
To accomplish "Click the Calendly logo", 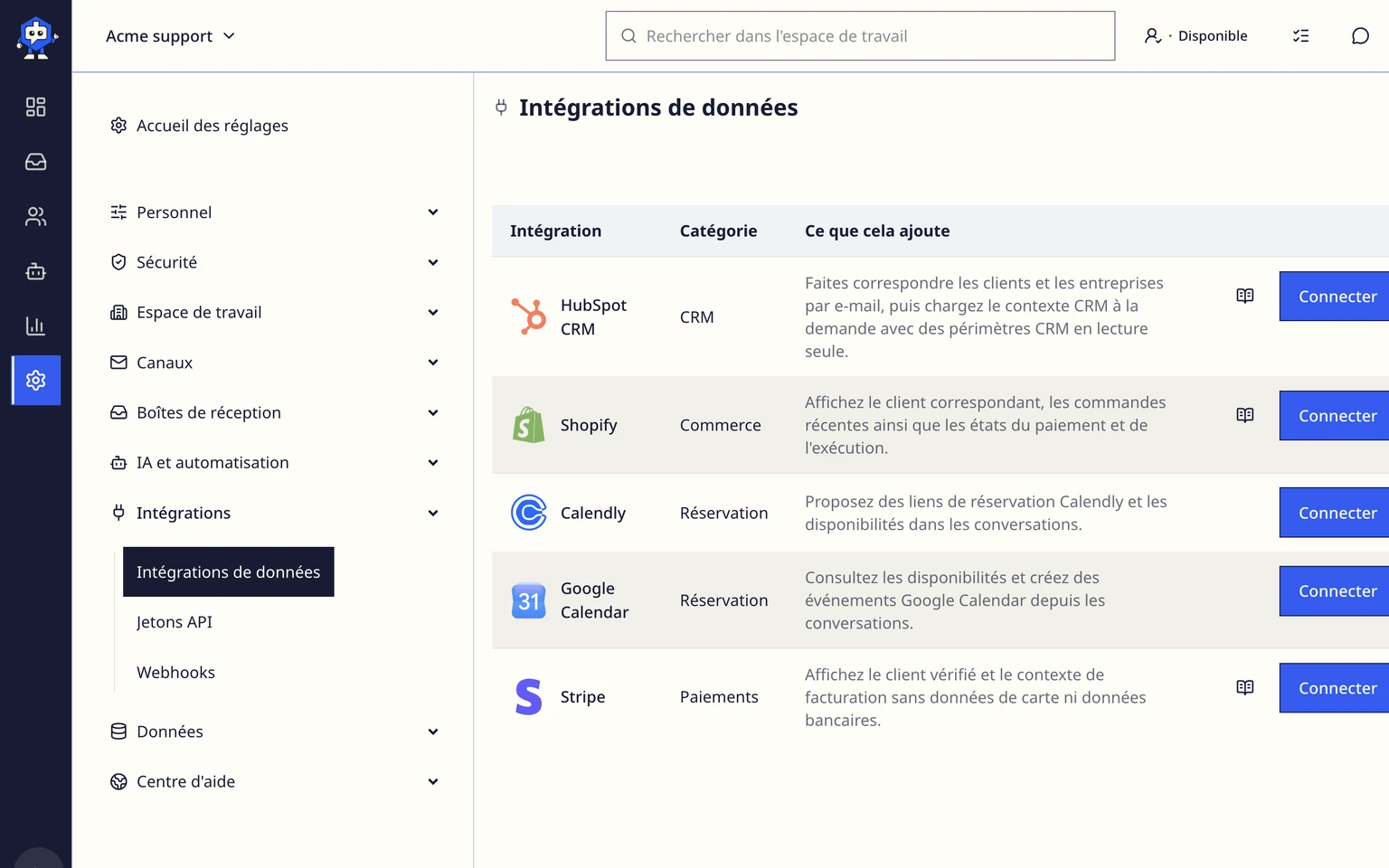I will (x=529, y=513).
